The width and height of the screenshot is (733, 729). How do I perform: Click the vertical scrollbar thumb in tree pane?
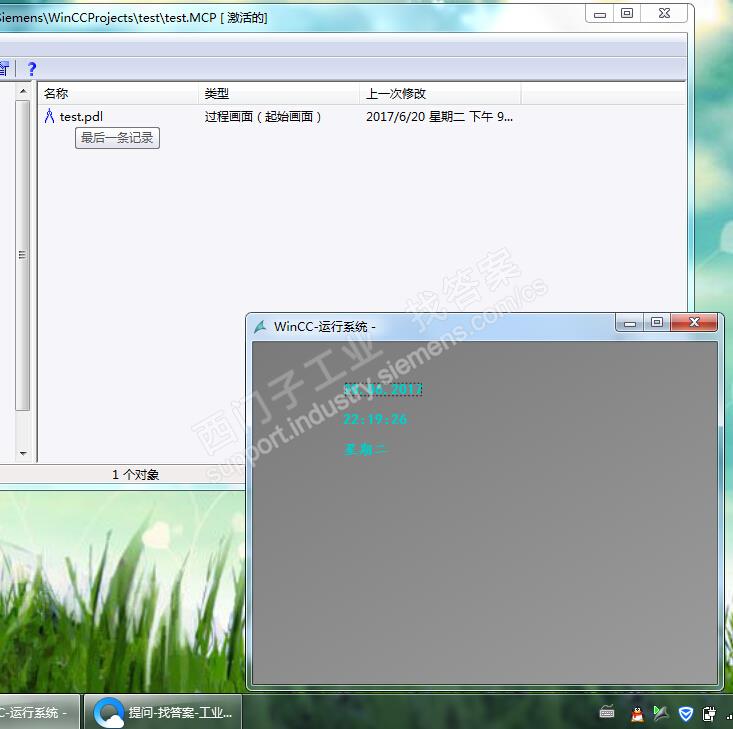(22, 255)
